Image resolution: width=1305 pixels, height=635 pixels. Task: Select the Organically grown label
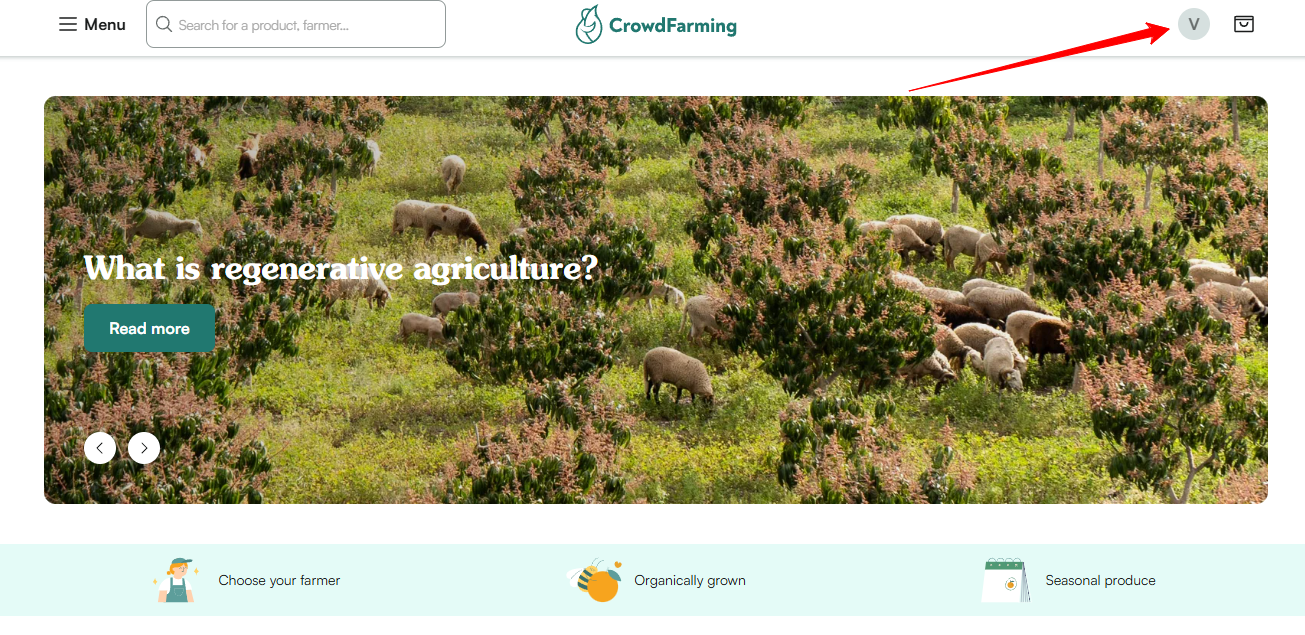point(690,580)
